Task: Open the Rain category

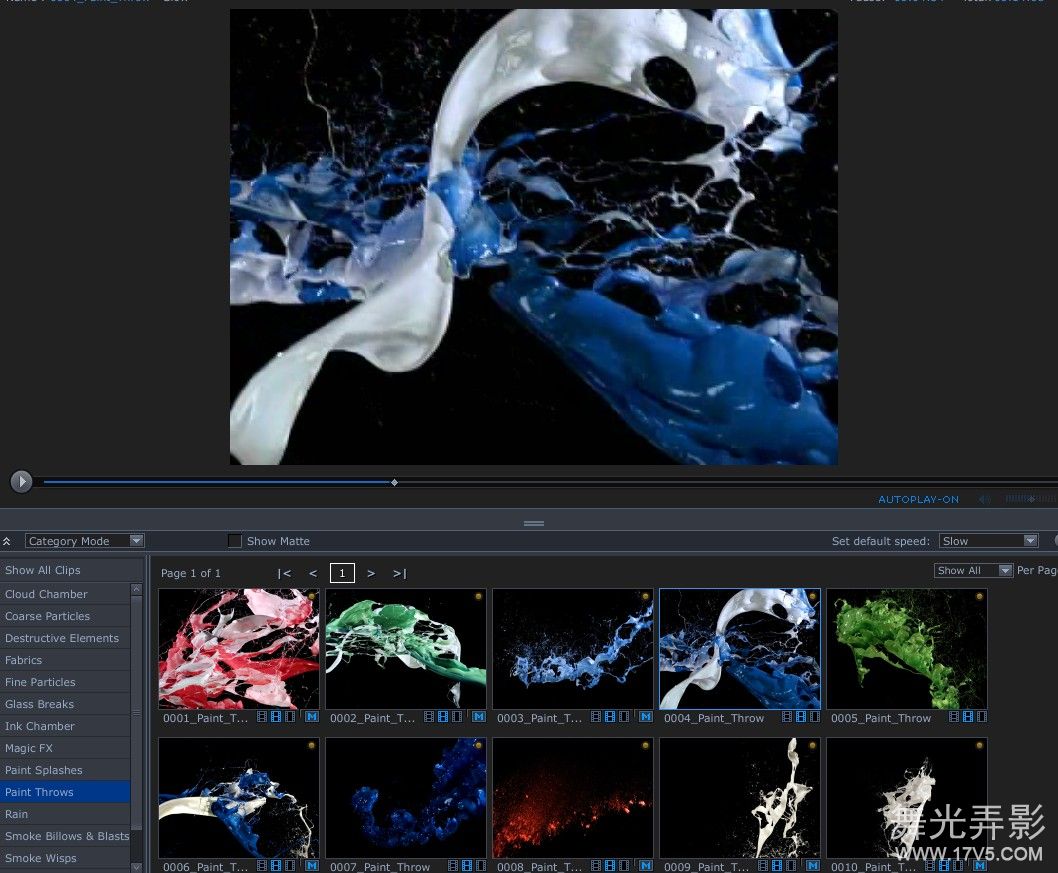Action: [65, 814]
